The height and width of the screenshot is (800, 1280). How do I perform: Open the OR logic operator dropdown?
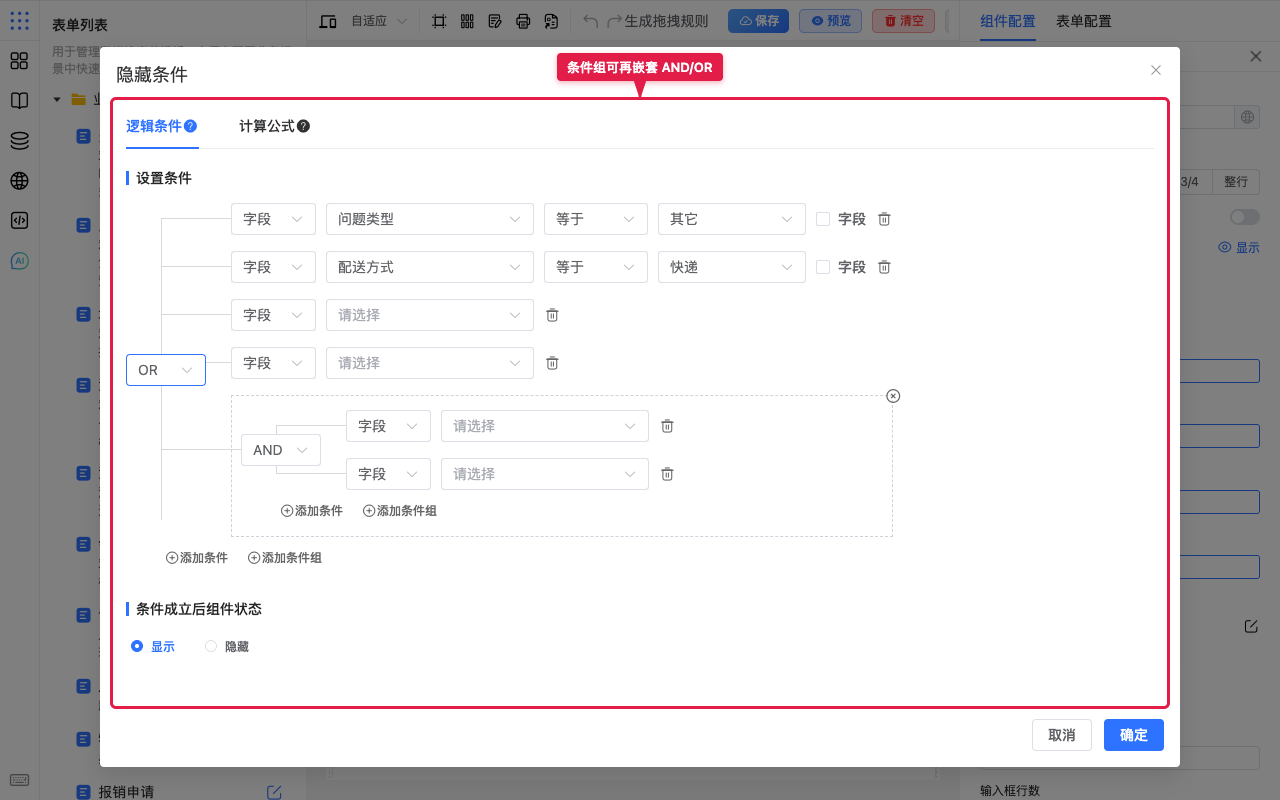point(166,370)
